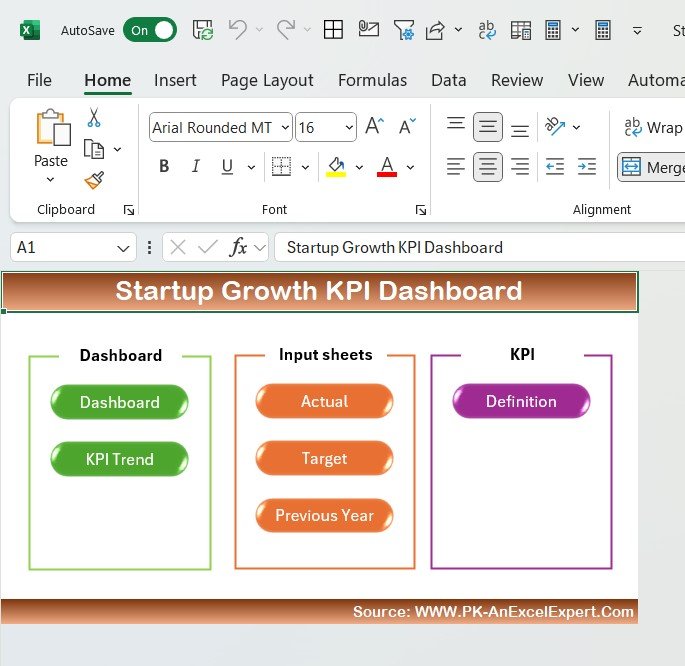Viewport: 685px width, 666px height.
Task: Toggle italic formatting
Action: coord(196,166)
